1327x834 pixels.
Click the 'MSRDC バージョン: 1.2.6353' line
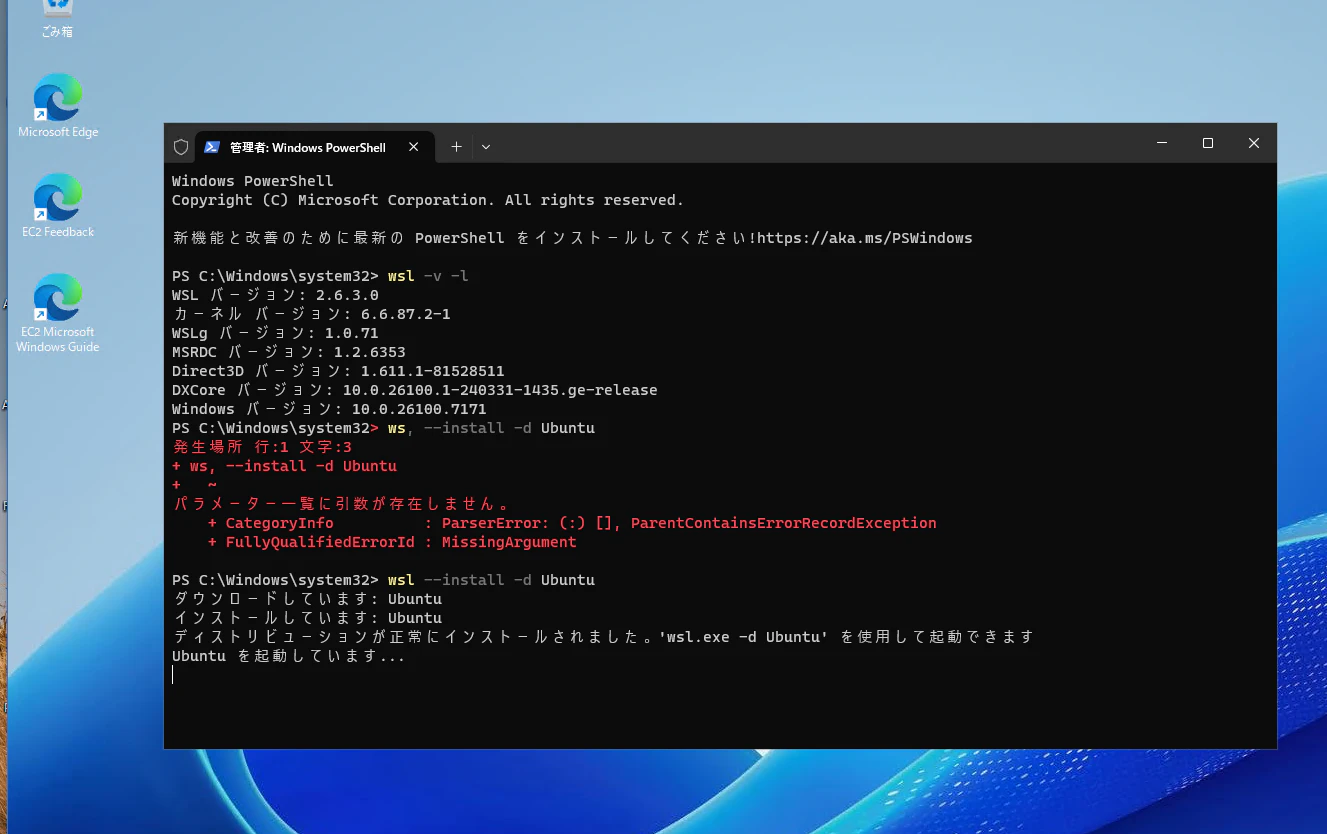point(289,352)
